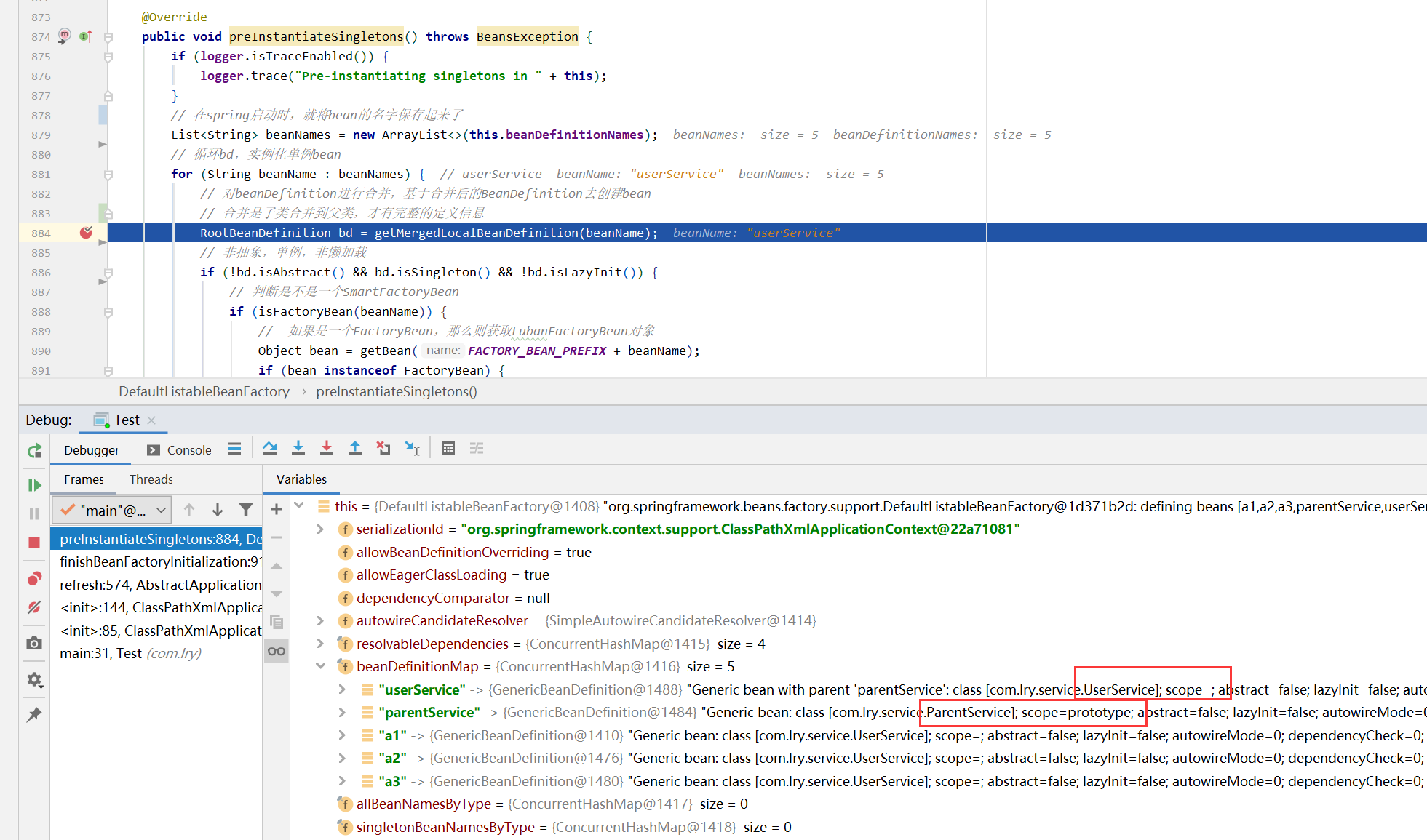Click the Rerun debug icon
This screenshot has width=1427, height=840.
click(x=34, y=451)
